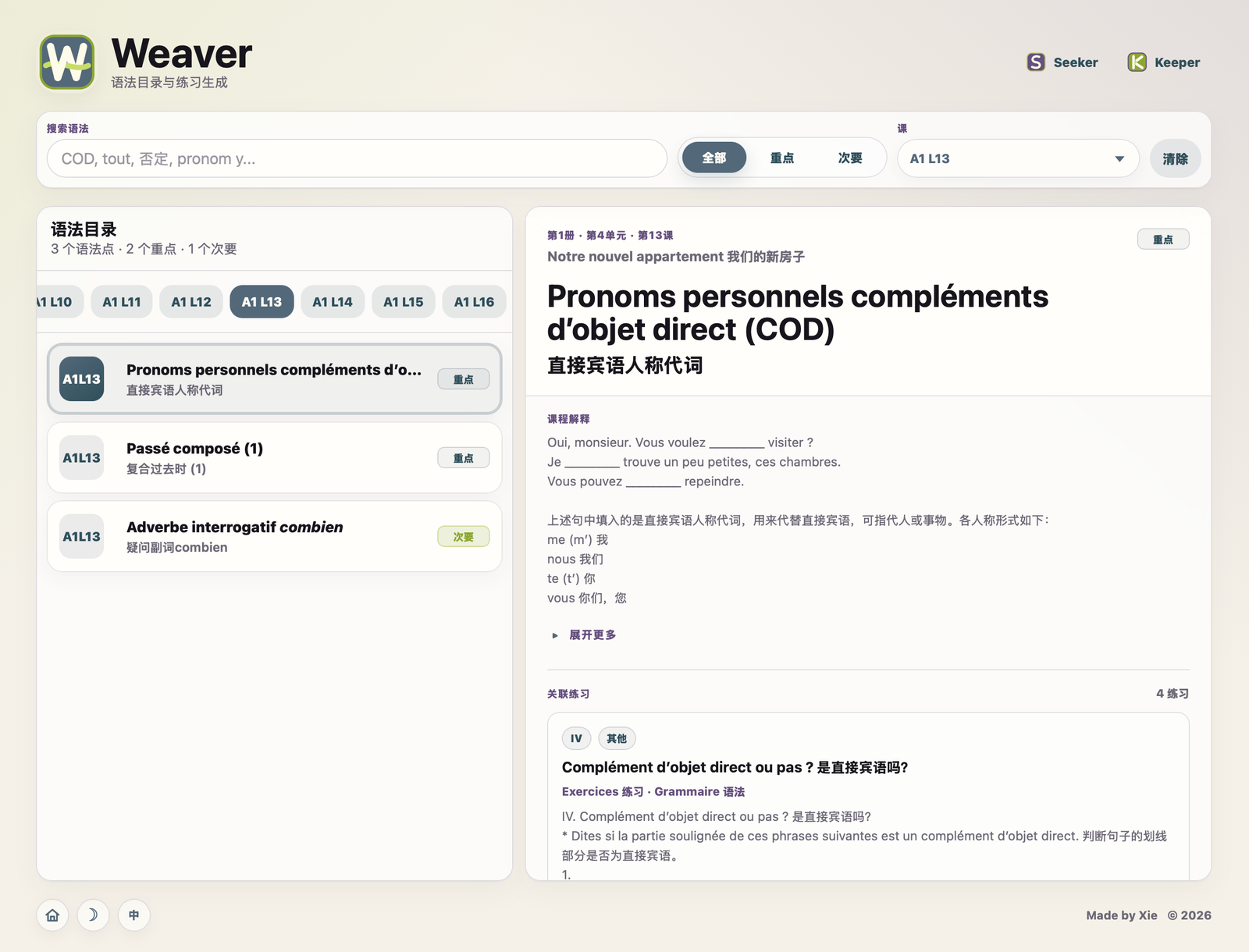Click the 重点 badge in detail header
Screen dimensions: 1249x952
1163,240
